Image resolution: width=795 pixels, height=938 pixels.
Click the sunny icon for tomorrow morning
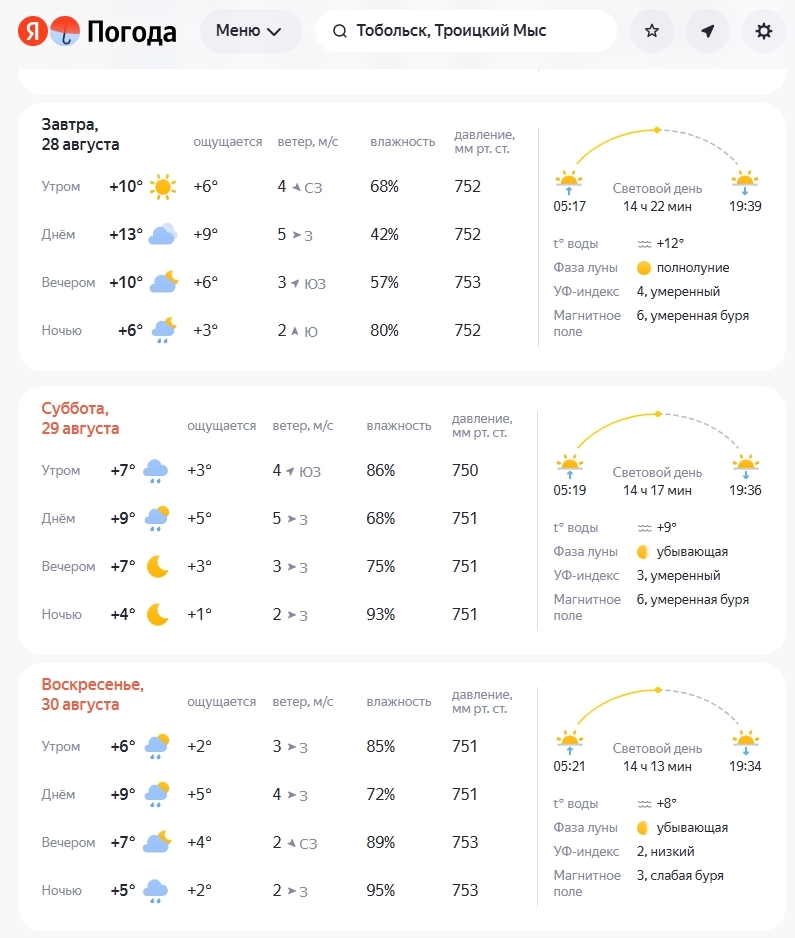click(163, 187)
